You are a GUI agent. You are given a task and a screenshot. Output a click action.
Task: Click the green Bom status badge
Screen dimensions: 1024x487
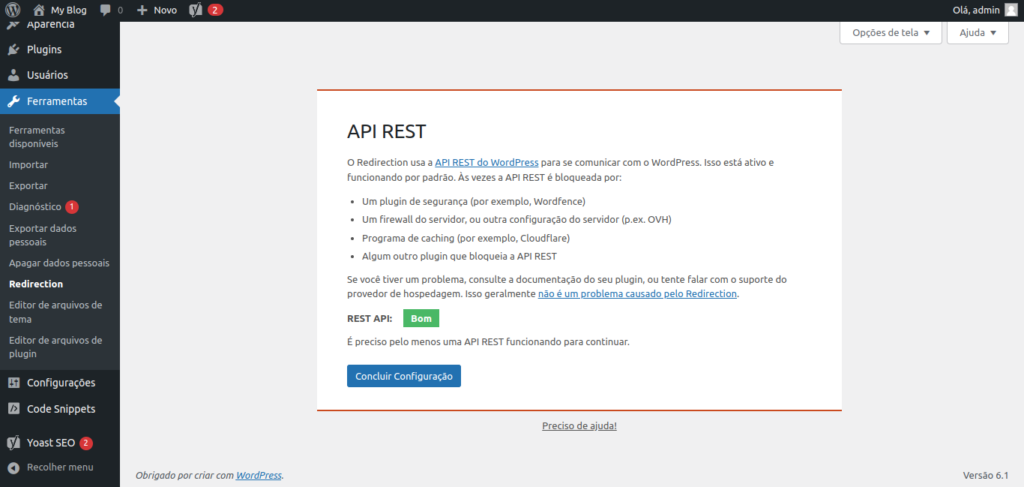[421, 319]
